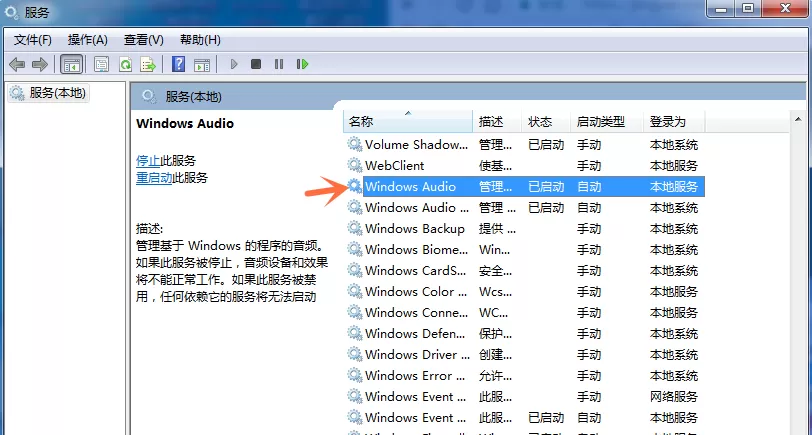The width and height of the screenshot is (812, 435).
Task: Click the scrollbar up arrow in services list
Action: coord(798,120)
